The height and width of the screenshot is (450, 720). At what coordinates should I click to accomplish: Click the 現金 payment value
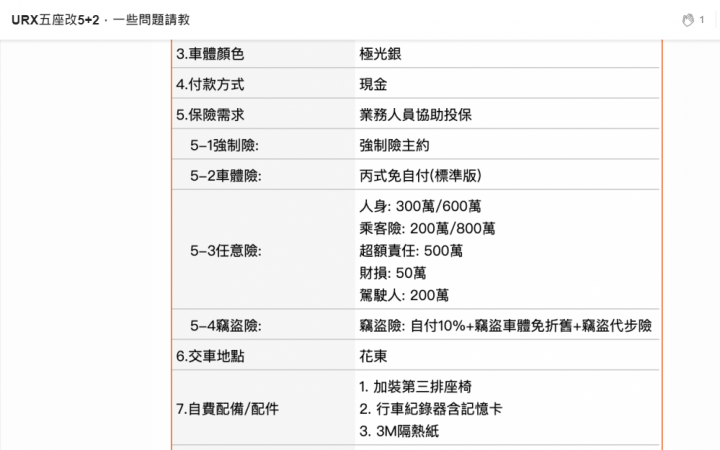[x=373, y=84]
